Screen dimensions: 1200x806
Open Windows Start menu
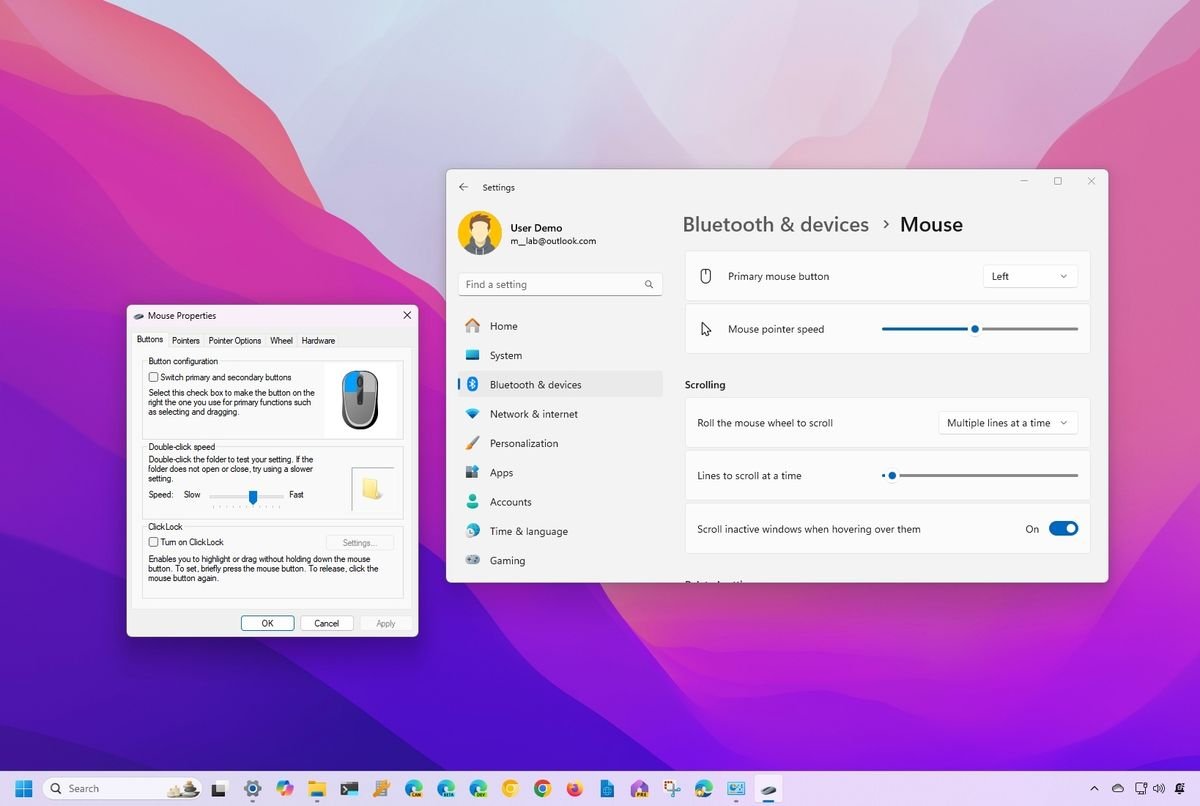pos(23,788)
